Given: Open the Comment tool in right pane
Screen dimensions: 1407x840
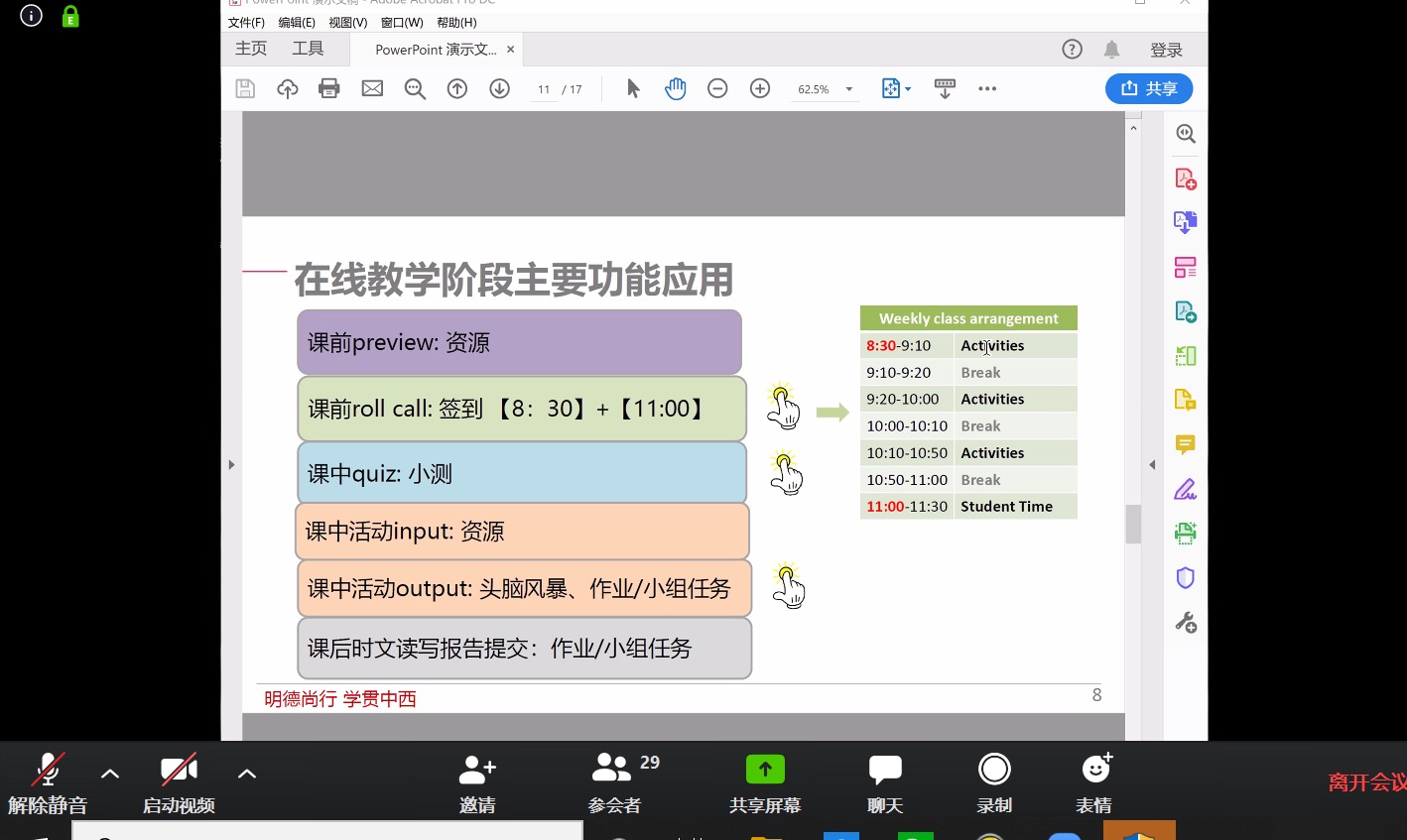Looking at the screenshot, I should point(1185,444).
